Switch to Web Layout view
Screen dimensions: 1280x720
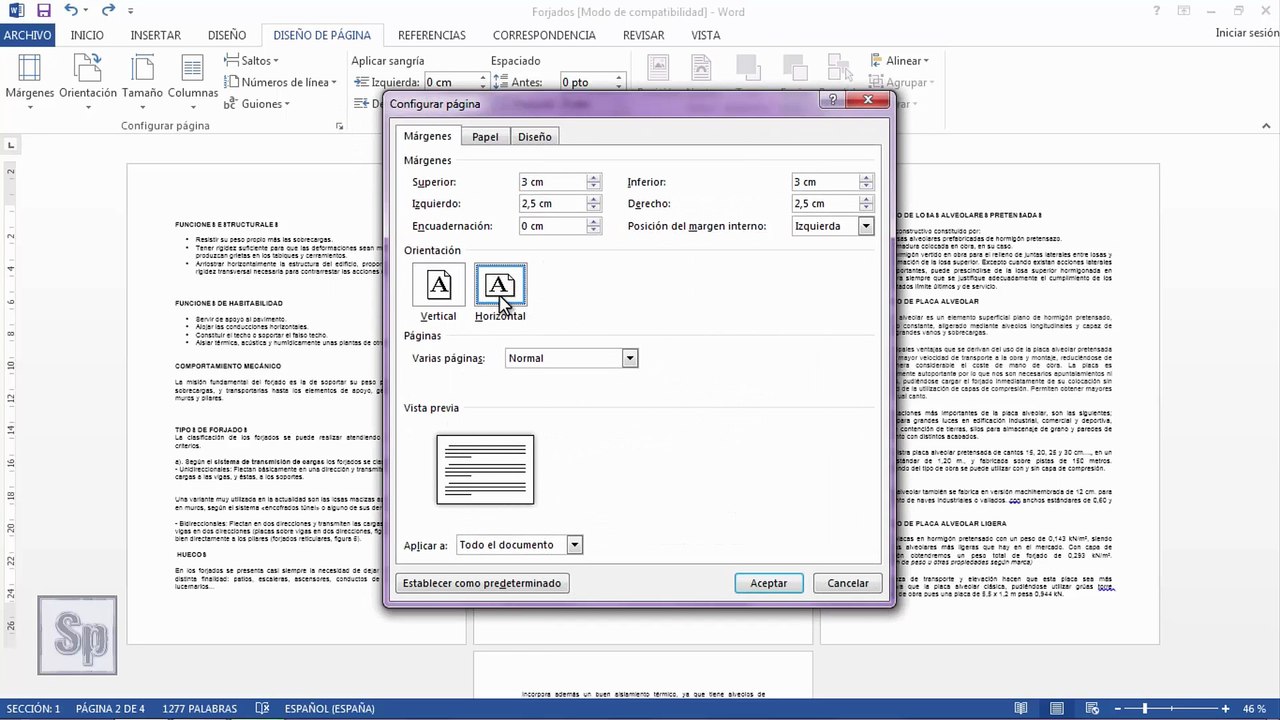click(1090, 709)
